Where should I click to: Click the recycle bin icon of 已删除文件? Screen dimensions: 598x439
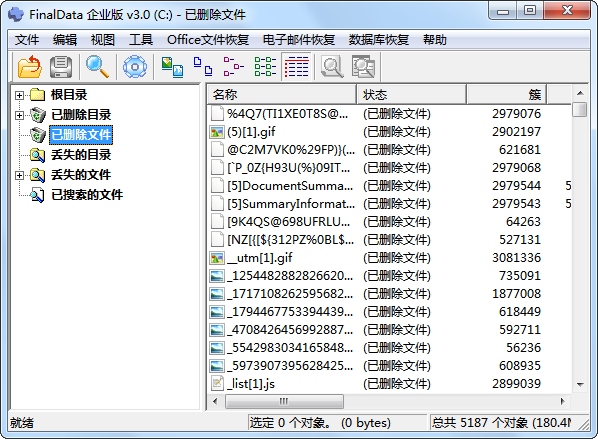click(x=38, y=135)
